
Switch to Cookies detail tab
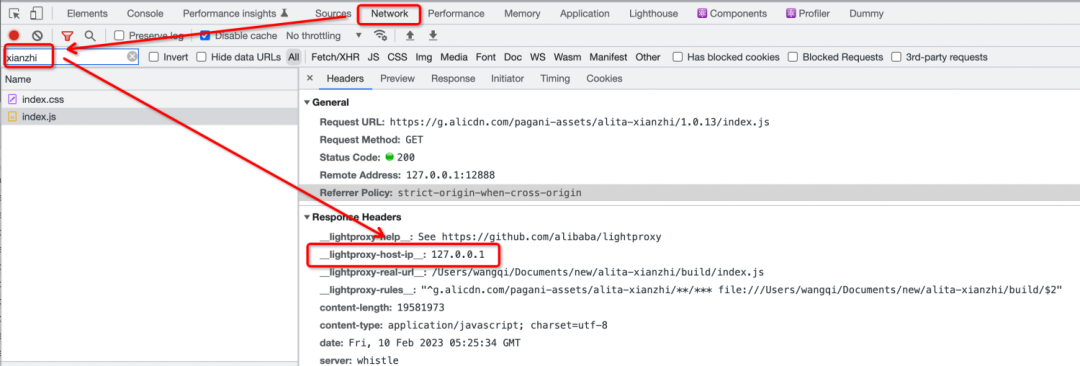[604, 79]
